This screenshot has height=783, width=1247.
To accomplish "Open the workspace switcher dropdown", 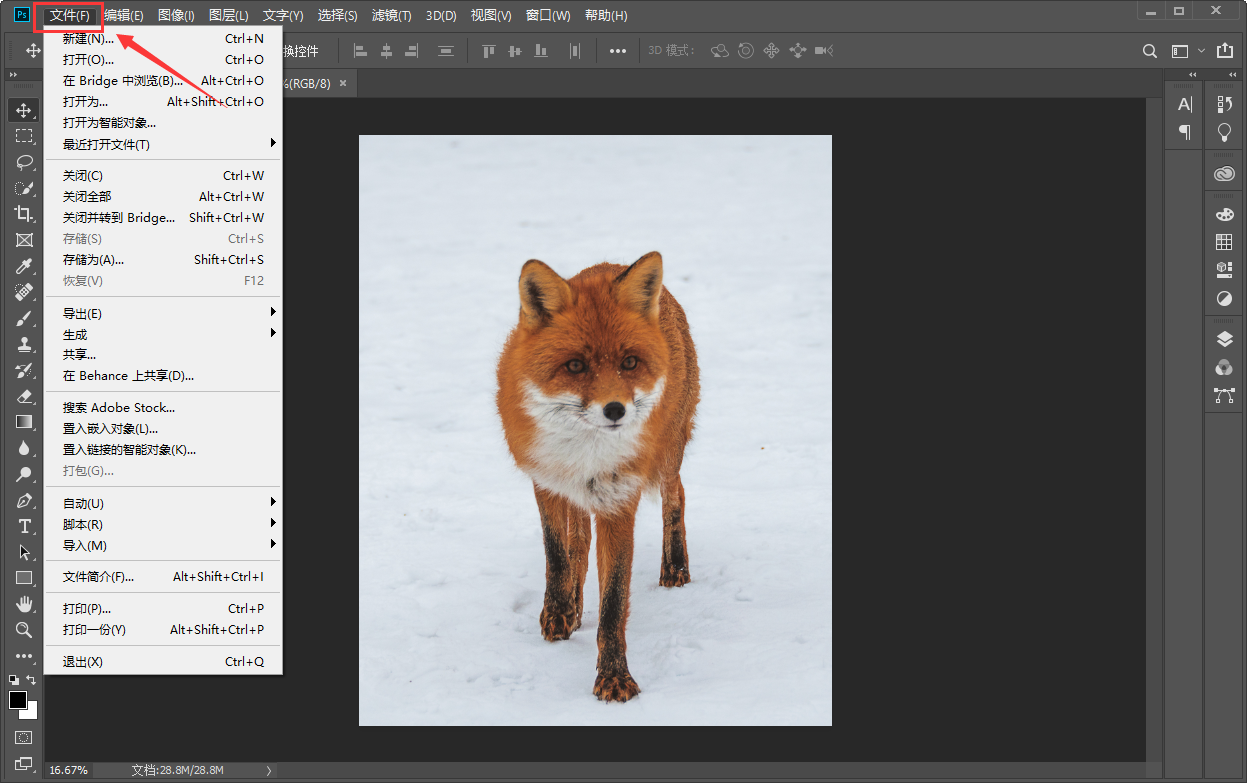I will 1188,51.
